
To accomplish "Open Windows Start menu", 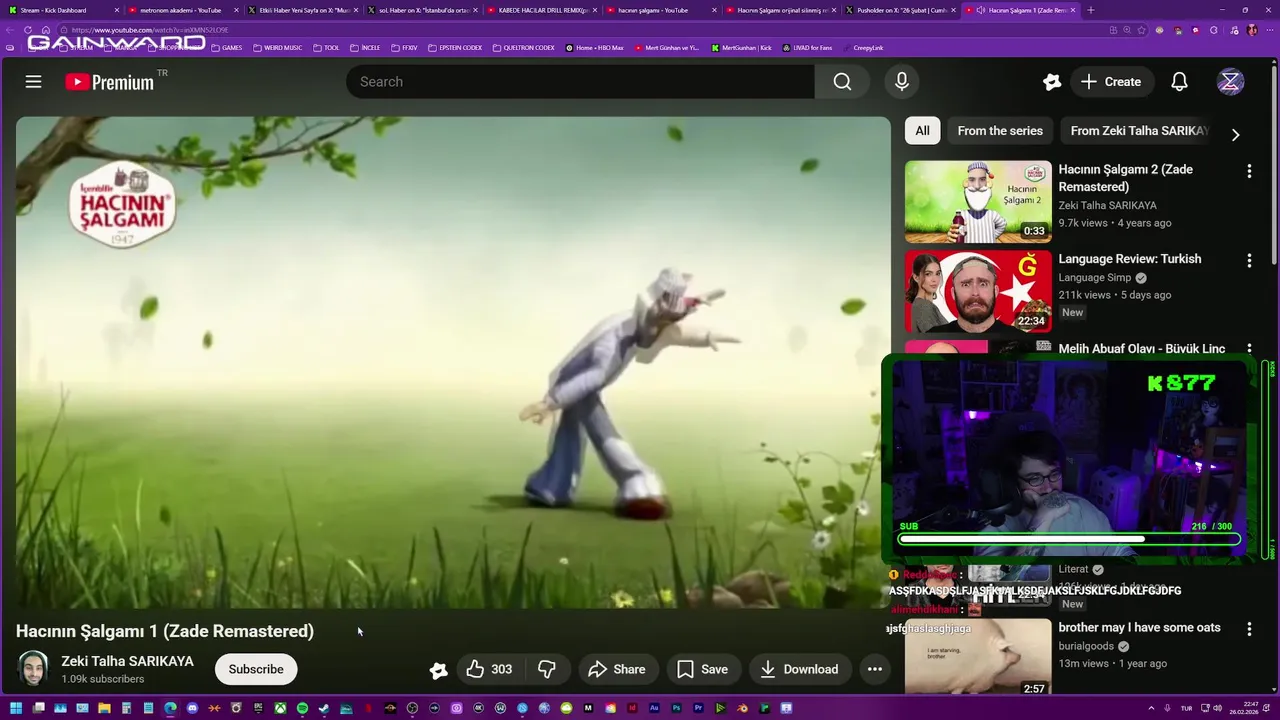I will 16,708.
